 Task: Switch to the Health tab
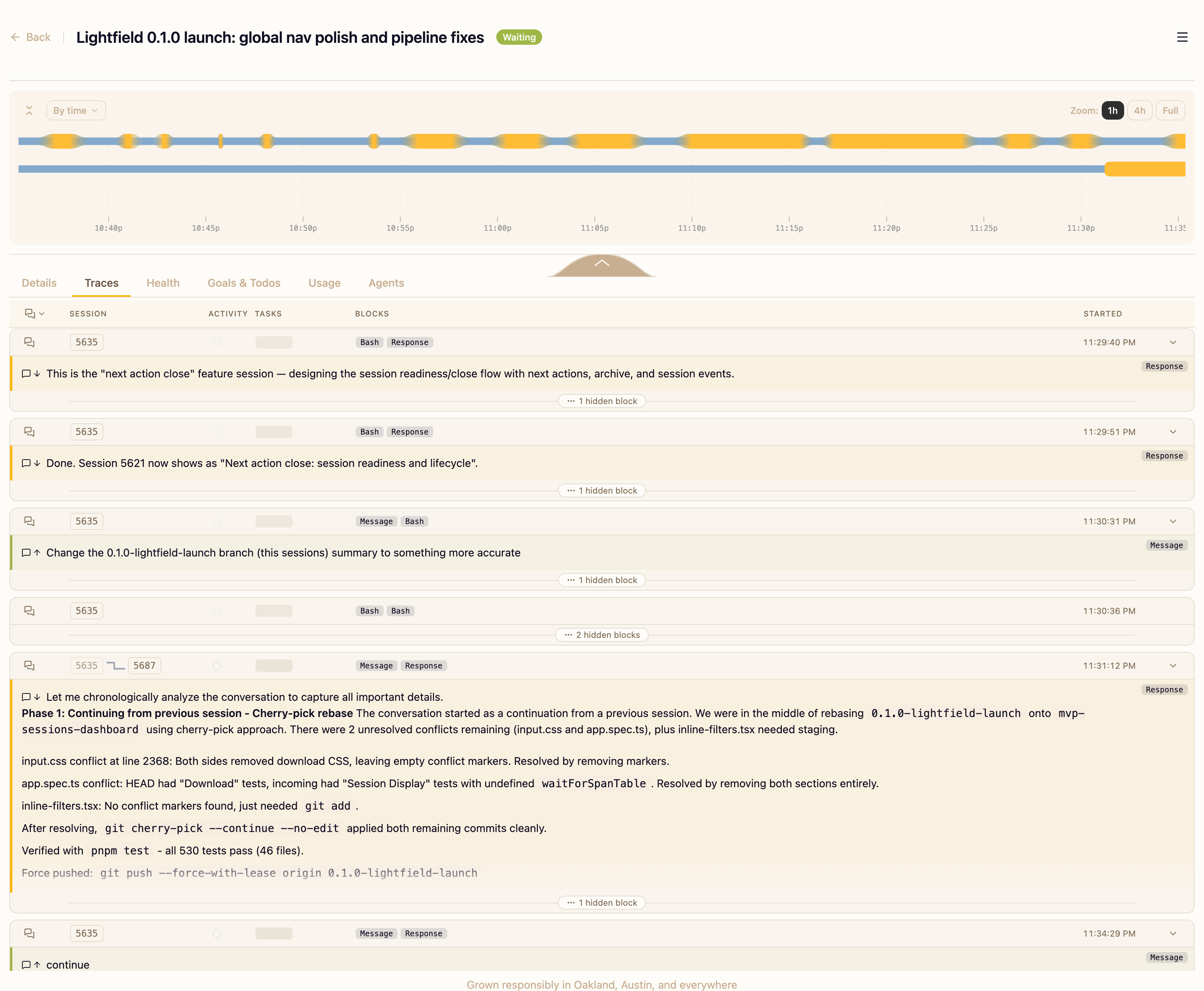[x=163, y=283]
